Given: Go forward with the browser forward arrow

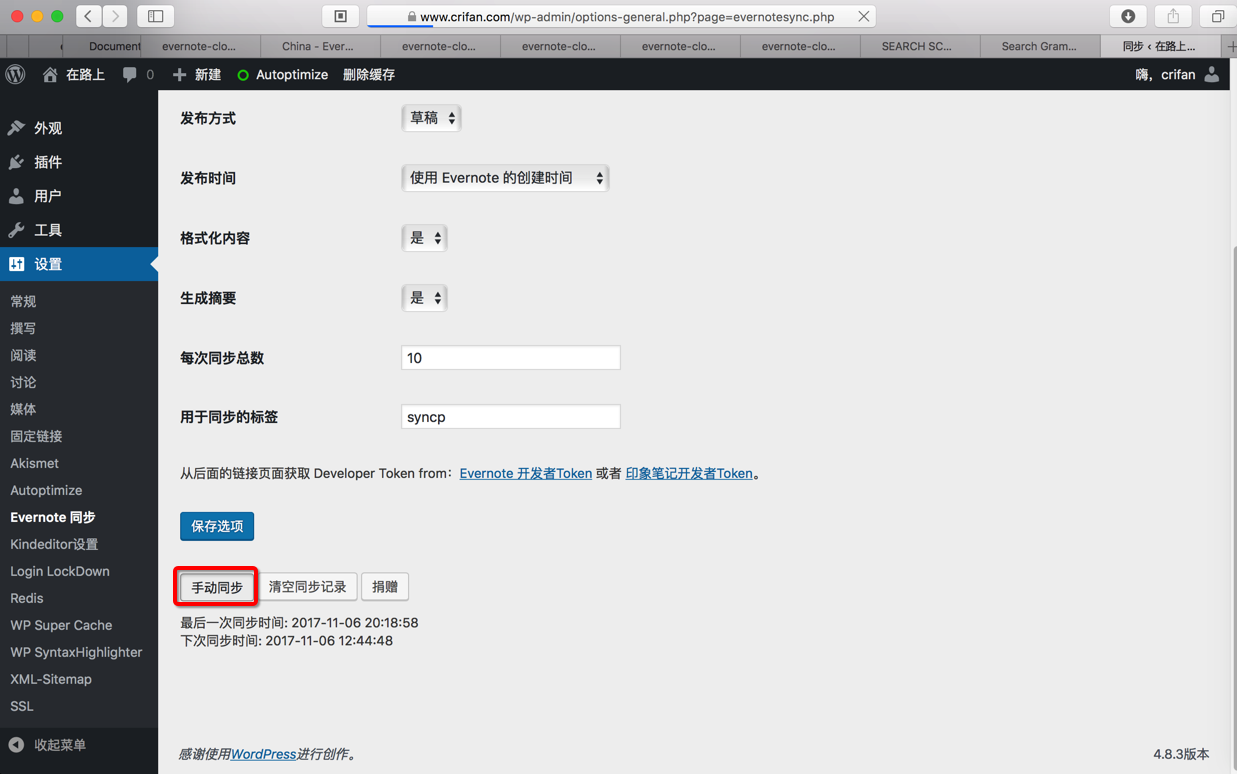Looking at the screenshot, I should tap(115, 16).
